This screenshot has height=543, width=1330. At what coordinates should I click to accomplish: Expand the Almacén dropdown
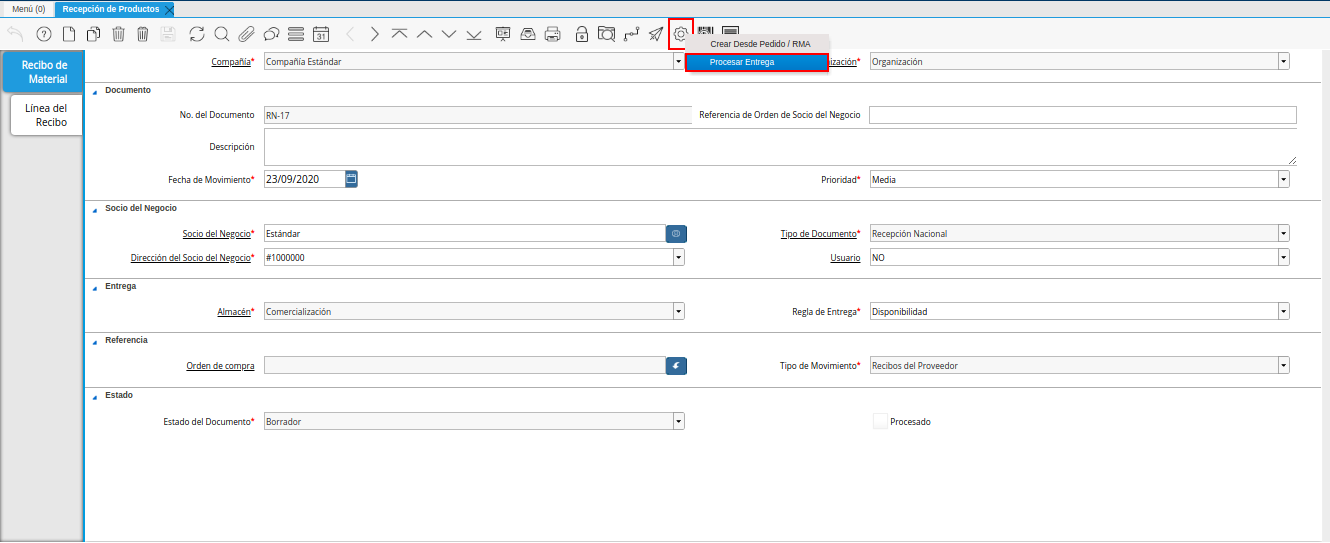tap(679, 312)
